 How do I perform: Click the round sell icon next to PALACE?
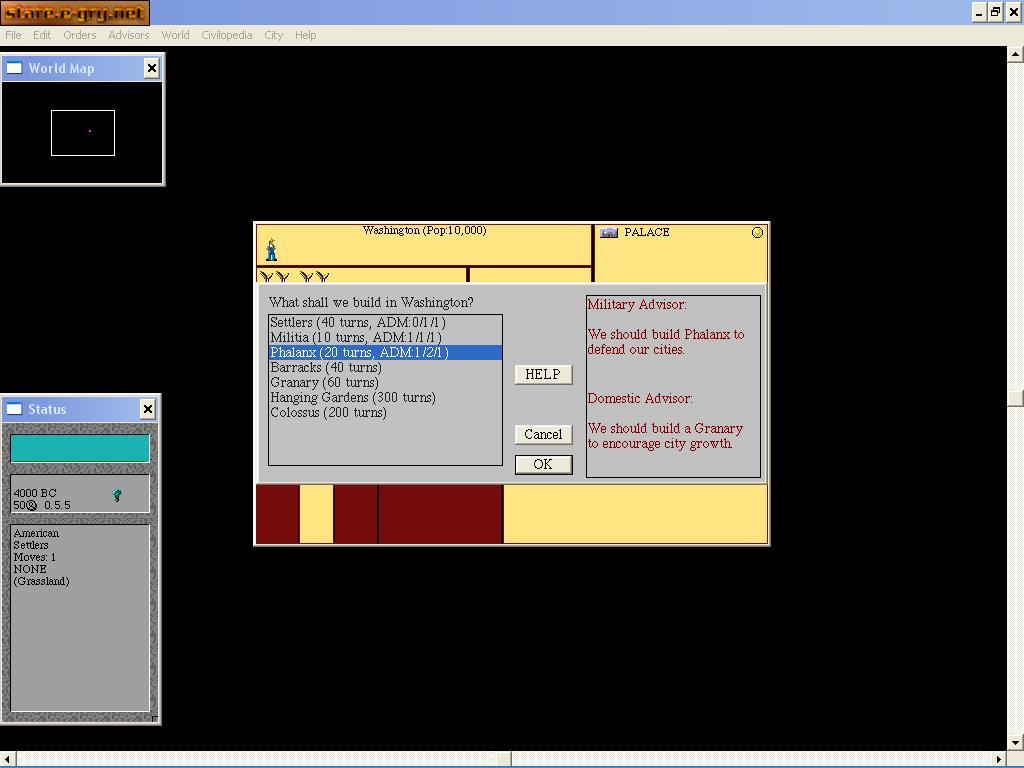pyautogui.click(x=758, y=232)
